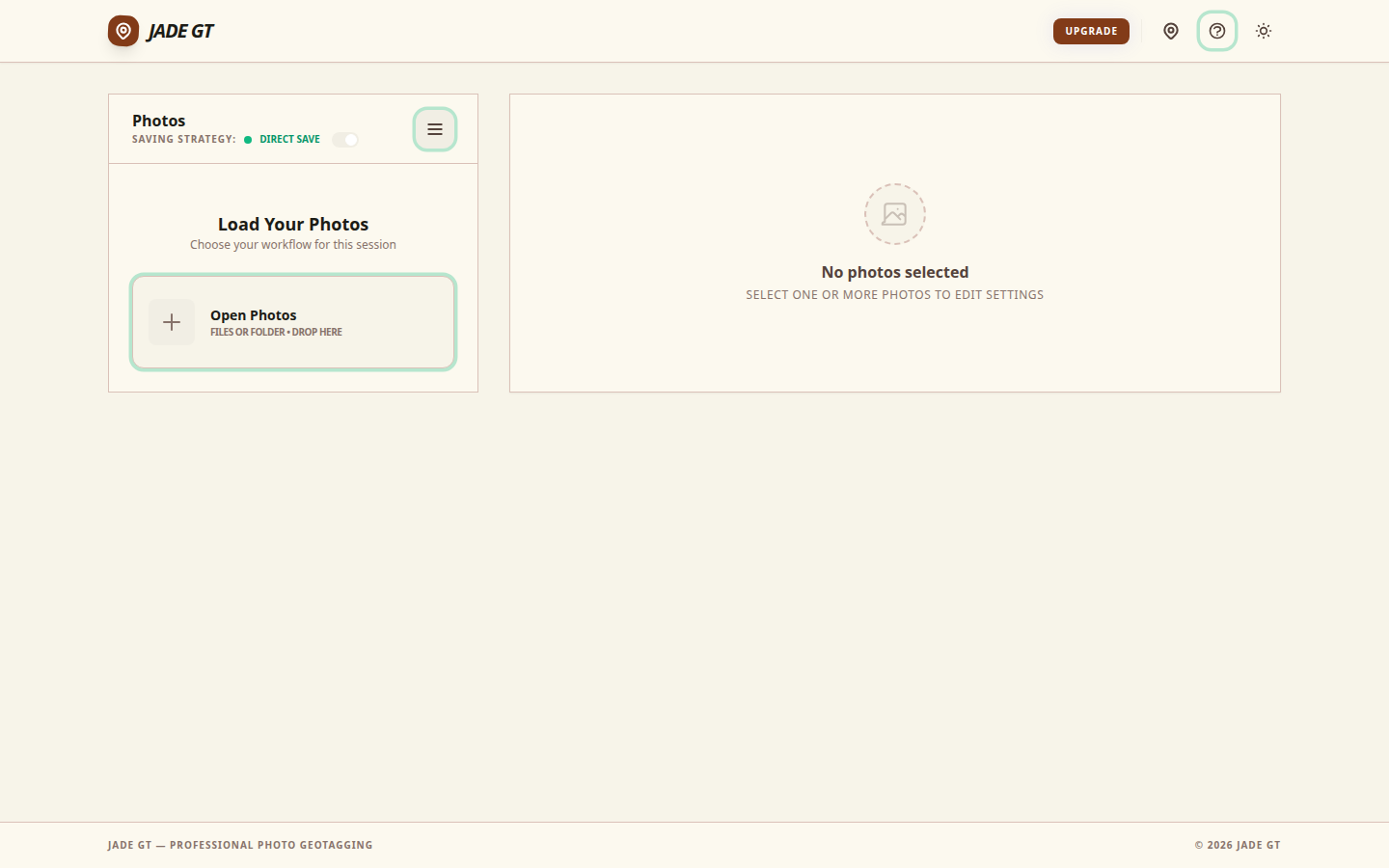Click the Open Photos label
The width and height of the screenshot is (1389, 868).
(253, 315)
